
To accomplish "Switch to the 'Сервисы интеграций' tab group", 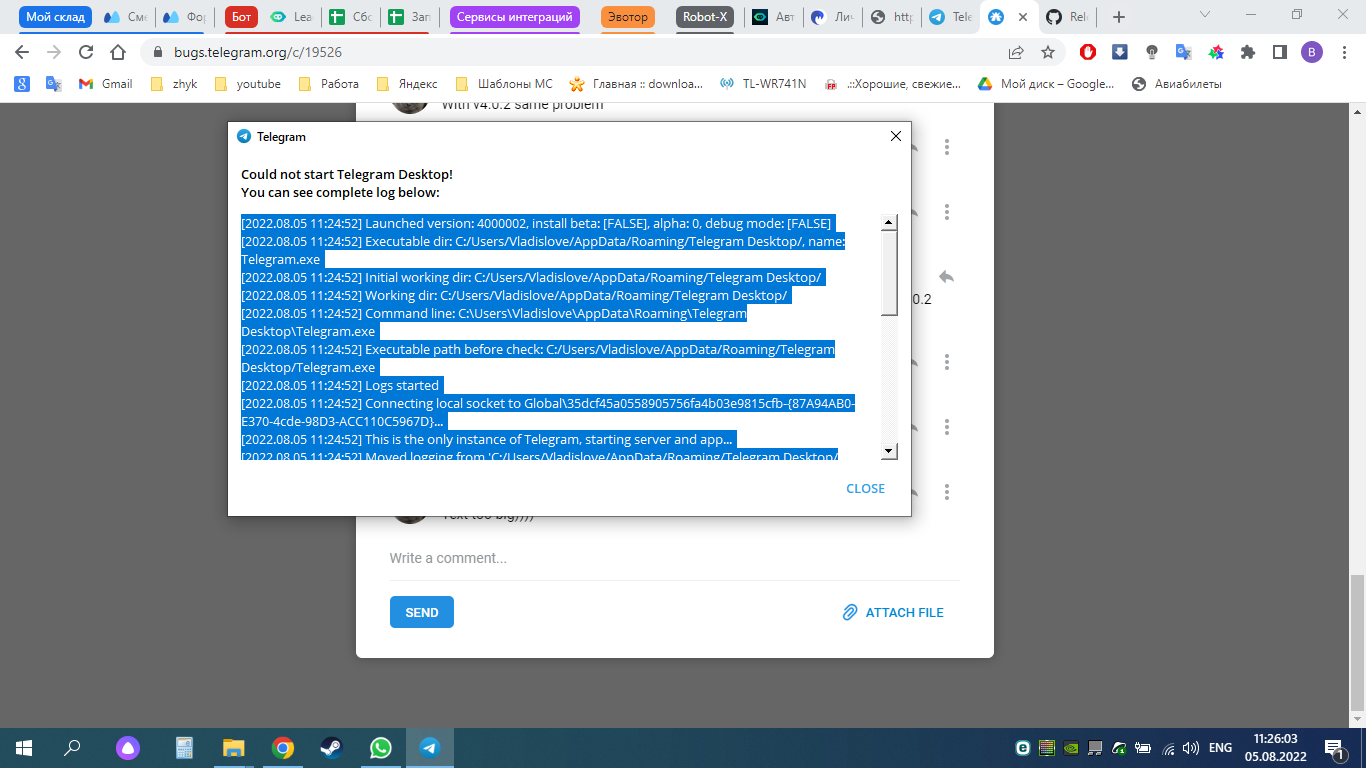I will 515,17.
